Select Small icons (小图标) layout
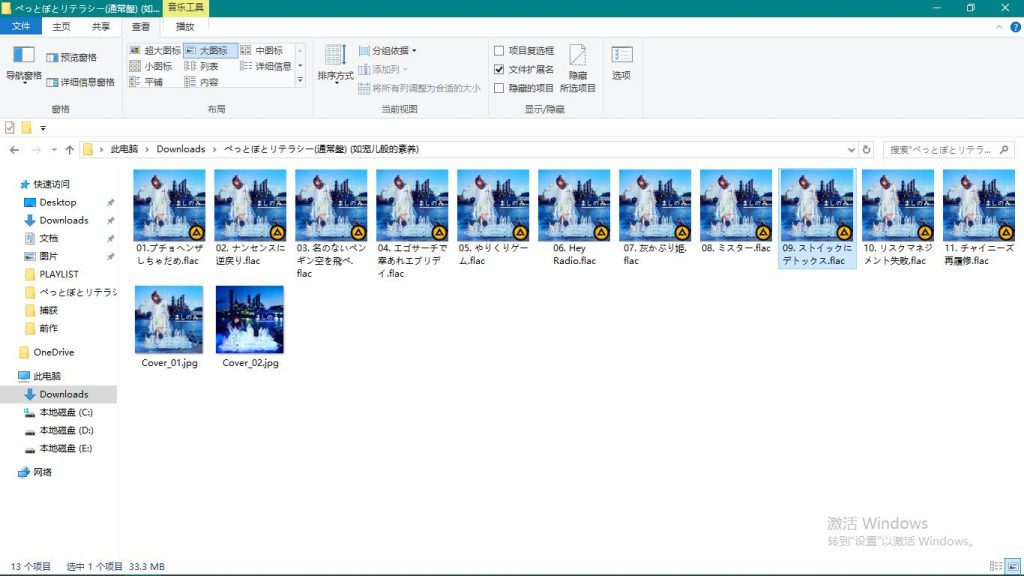This screenshot has width=1024, height=576. click(x=152, y=66)
